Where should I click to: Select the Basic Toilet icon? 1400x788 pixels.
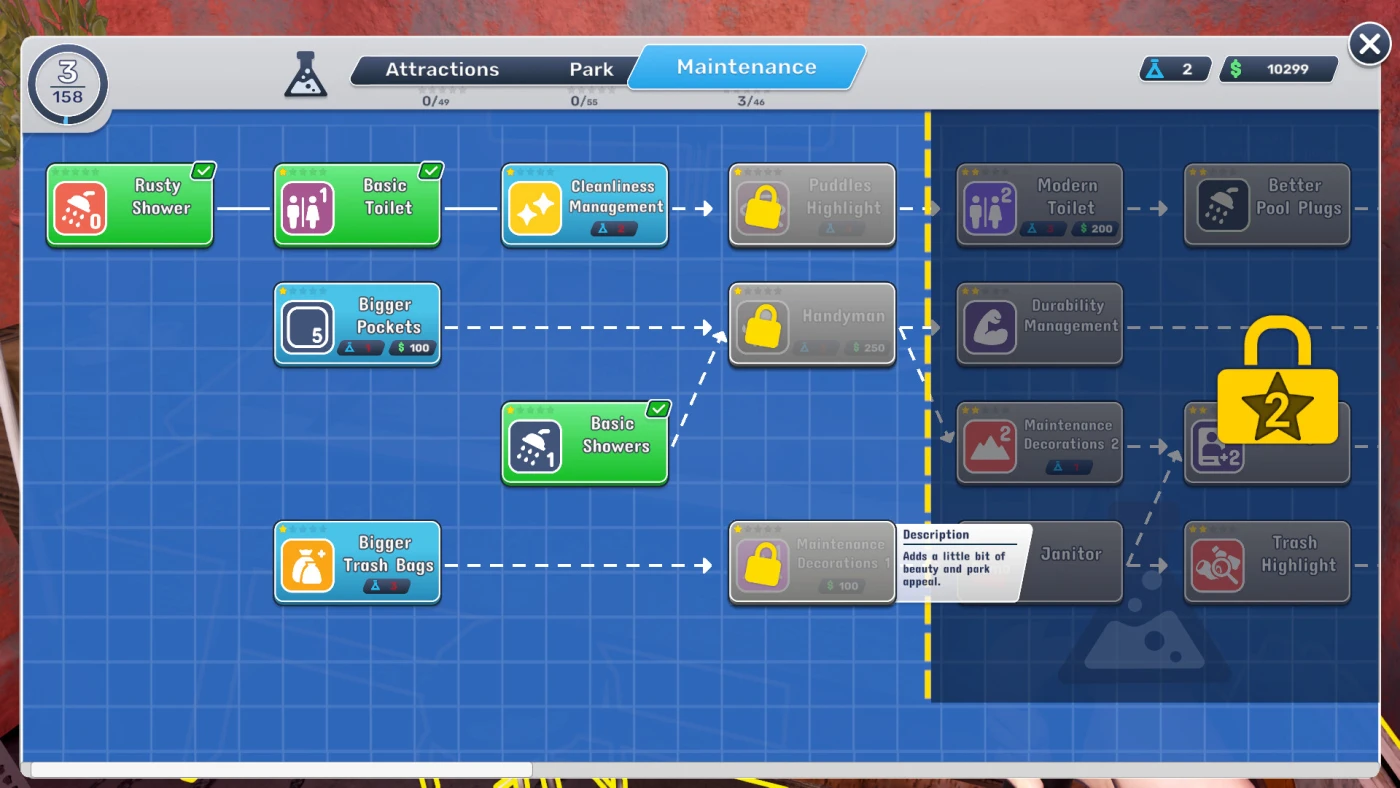point(308,208)
